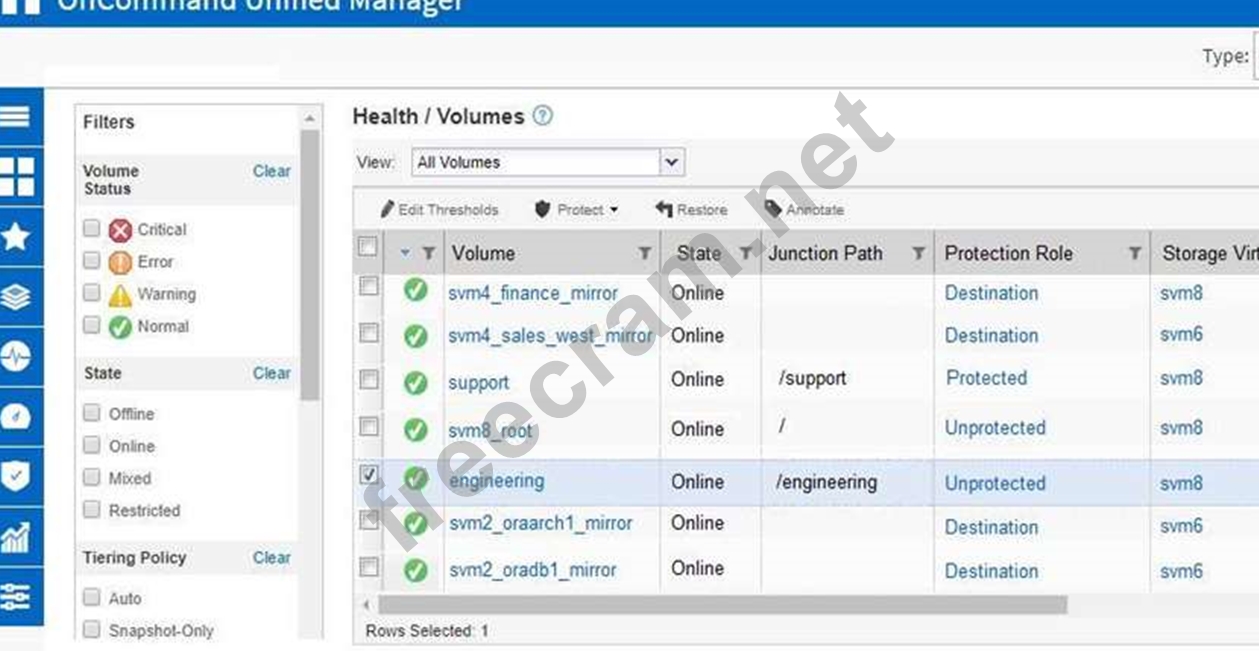This screenshot has width=1259, height=651.
Task: Check the Warning volume status filter
Action: click(x=92, y=293)
